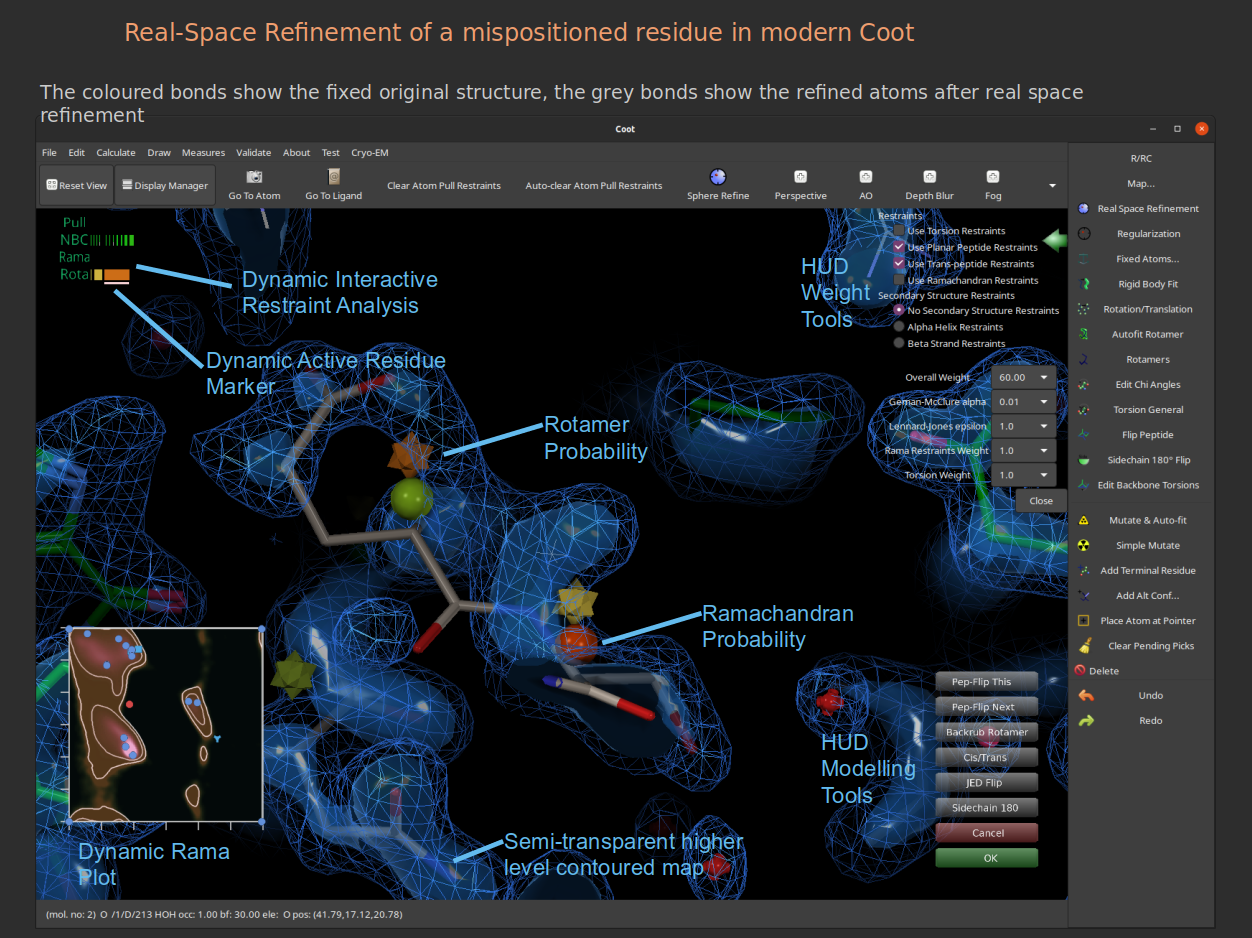
Task: Toggle Use Ramachandran Restraints checkbox
Action: (899, 281)
